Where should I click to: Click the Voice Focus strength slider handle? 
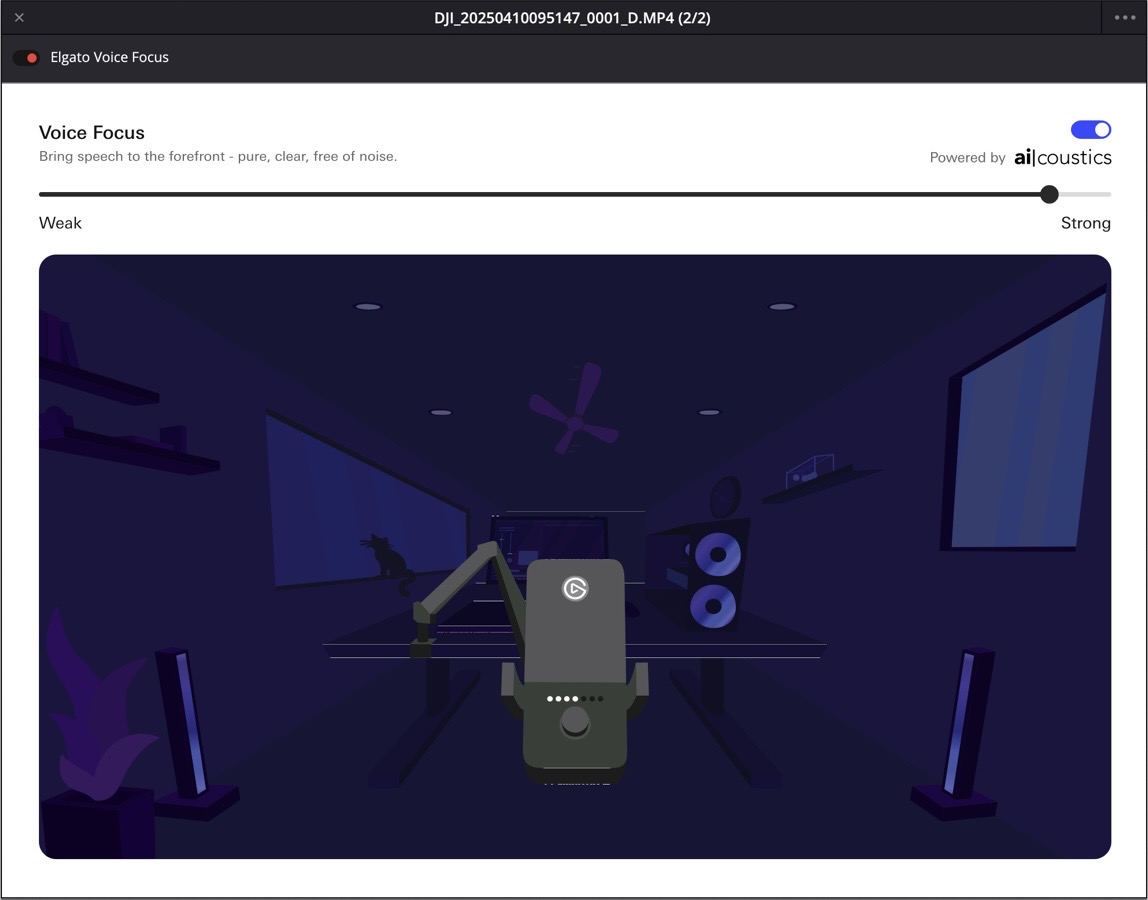point(1049,194)
